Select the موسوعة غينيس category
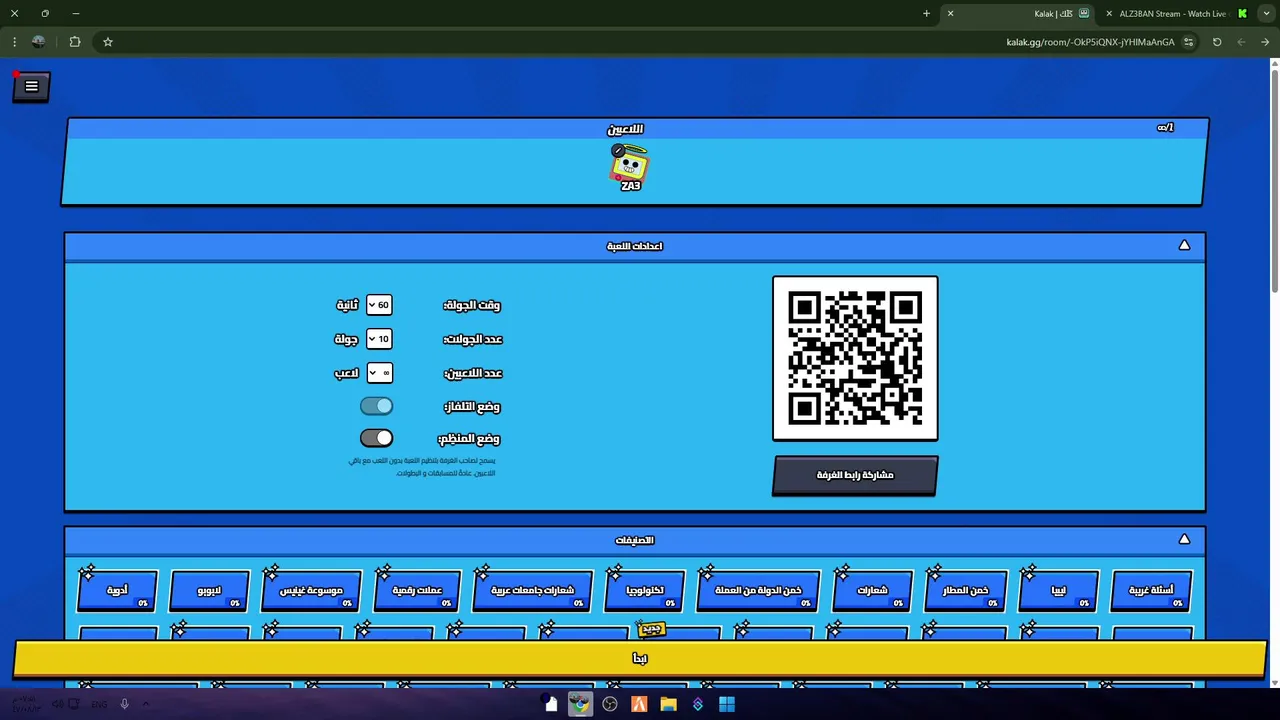 pyautogui.click(x=311, y=591)
